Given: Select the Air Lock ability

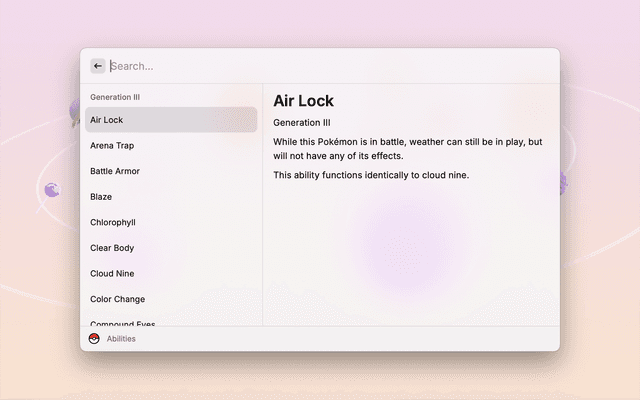Looking at the screenshot, I should coord(170,120).
